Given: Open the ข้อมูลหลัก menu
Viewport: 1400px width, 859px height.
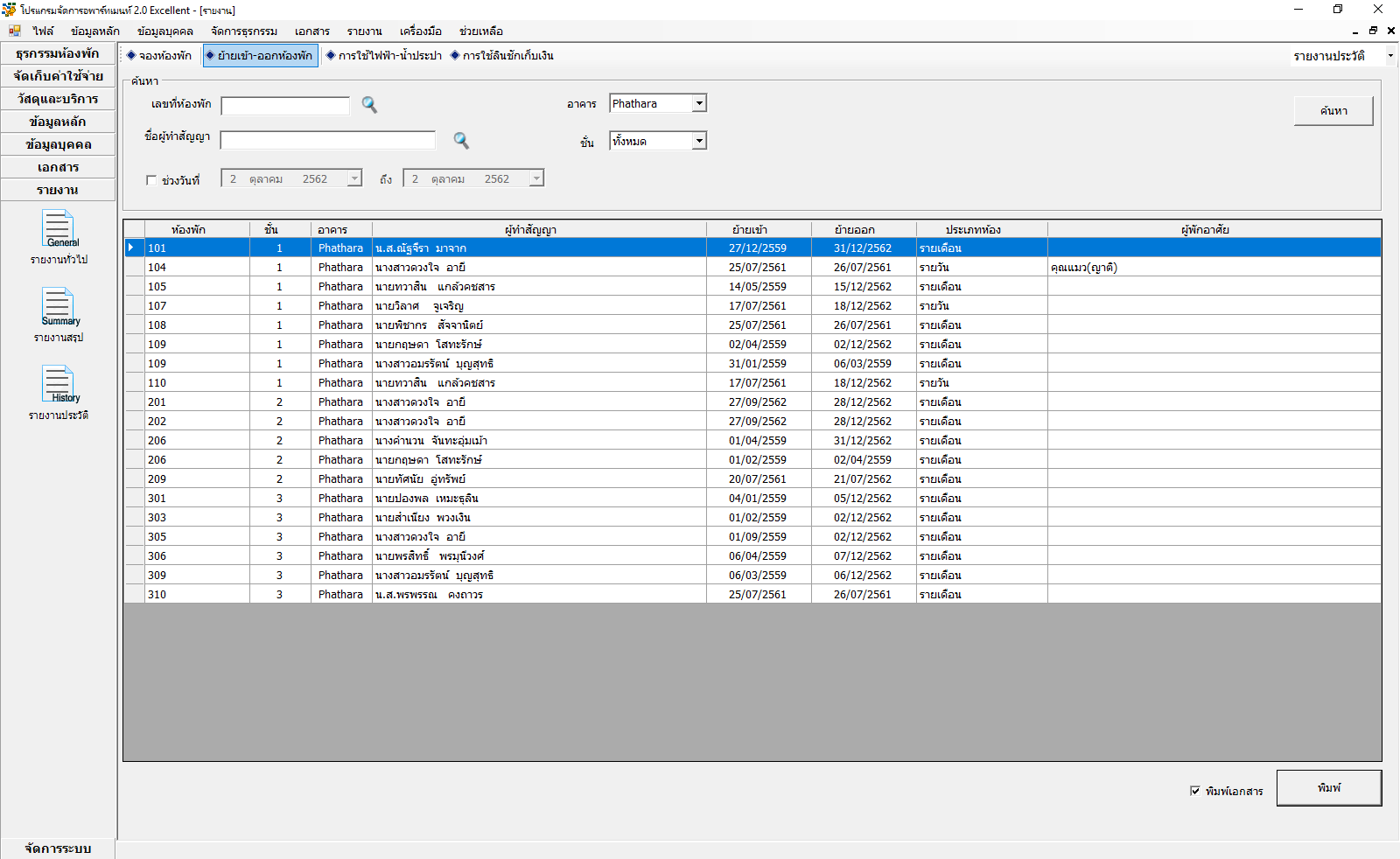Looking at the screenshot, I should 95,31.
